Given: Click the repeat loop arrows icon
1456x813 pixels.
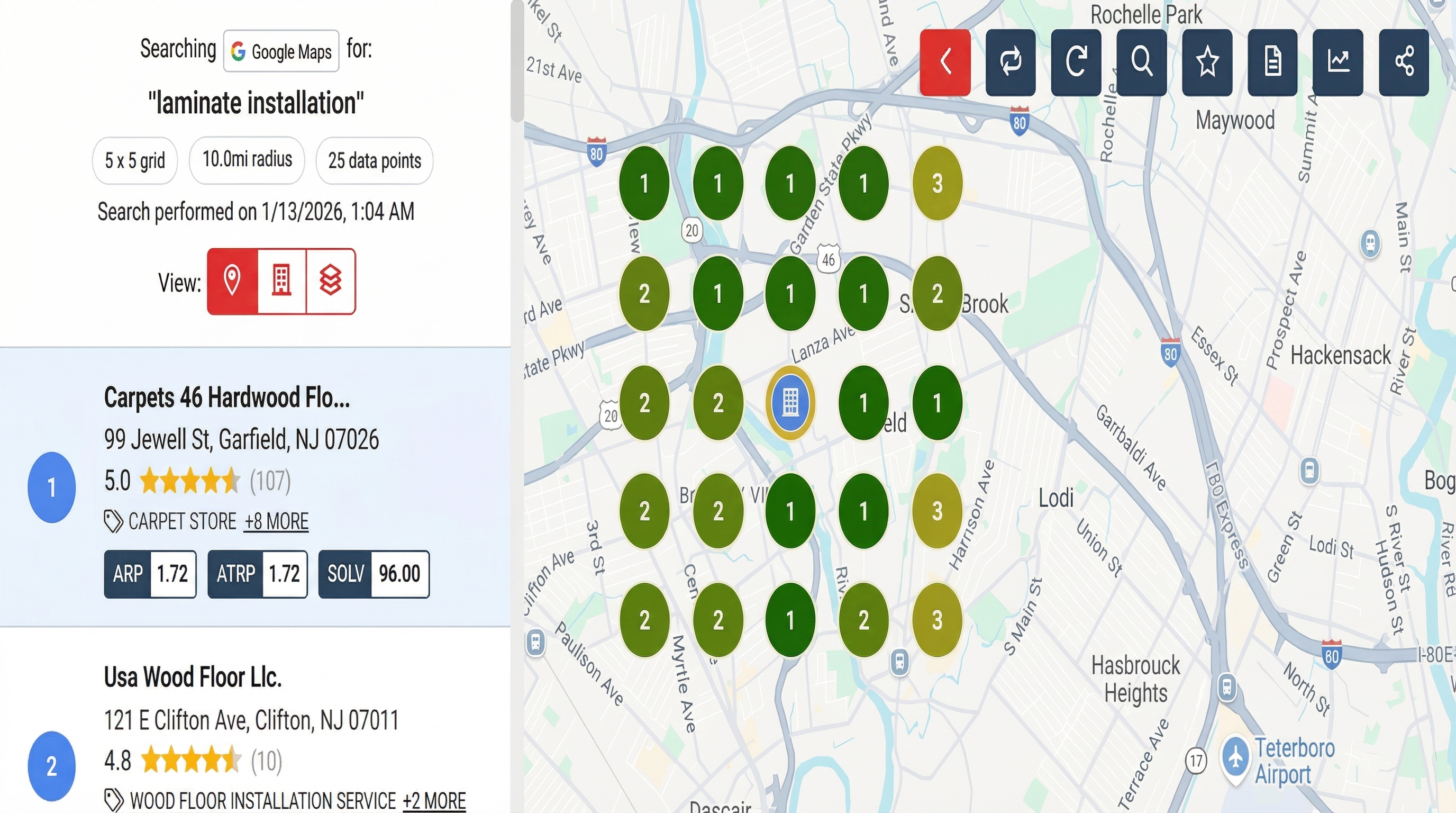Looking at the screenshot, I should click(1011, 62).
